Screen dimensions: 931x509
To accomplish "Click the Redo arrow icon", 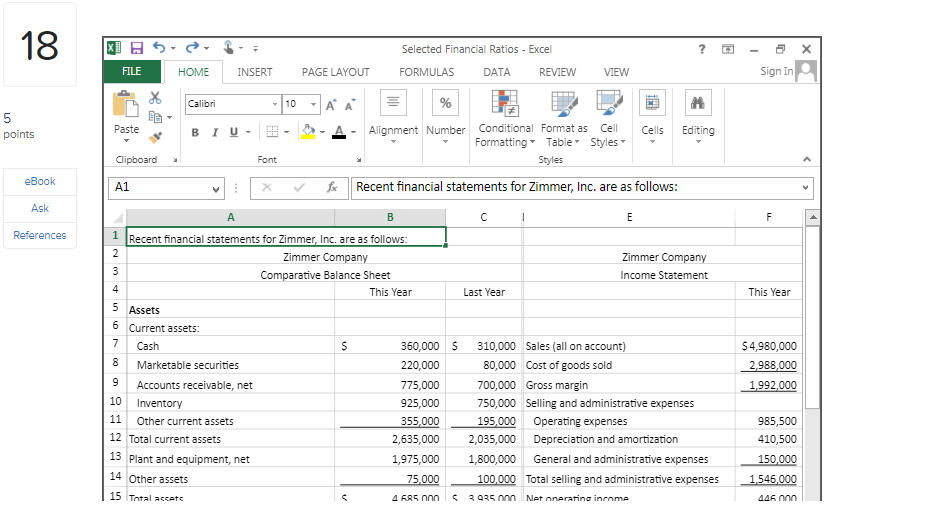I will (192, 48).
